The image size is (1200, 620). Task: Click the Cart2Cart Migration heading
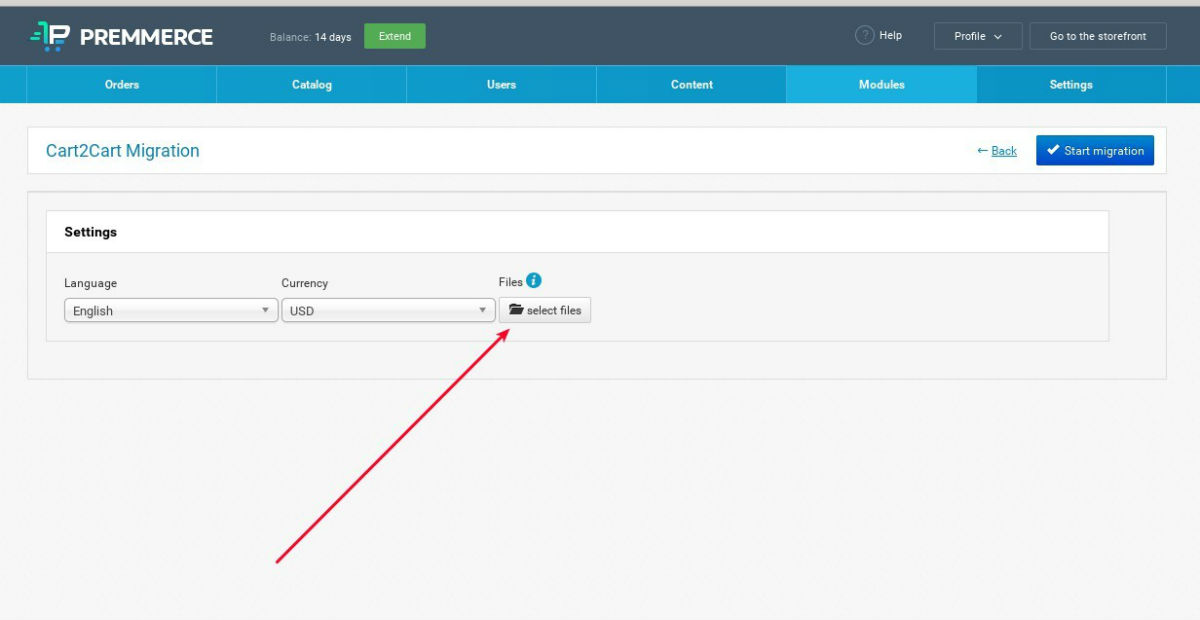[x=123, y=151]
